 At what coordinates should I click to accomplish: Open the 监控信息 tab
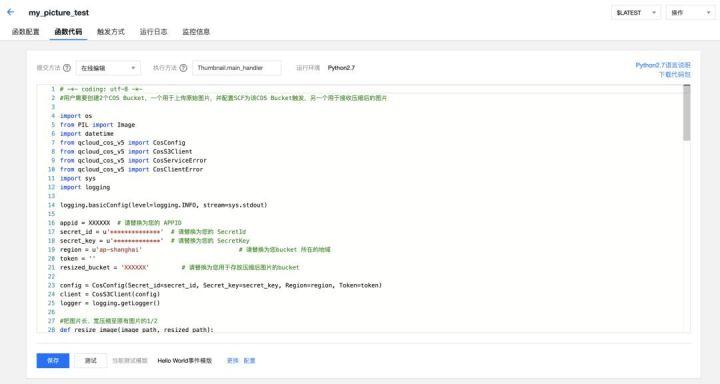196,32
